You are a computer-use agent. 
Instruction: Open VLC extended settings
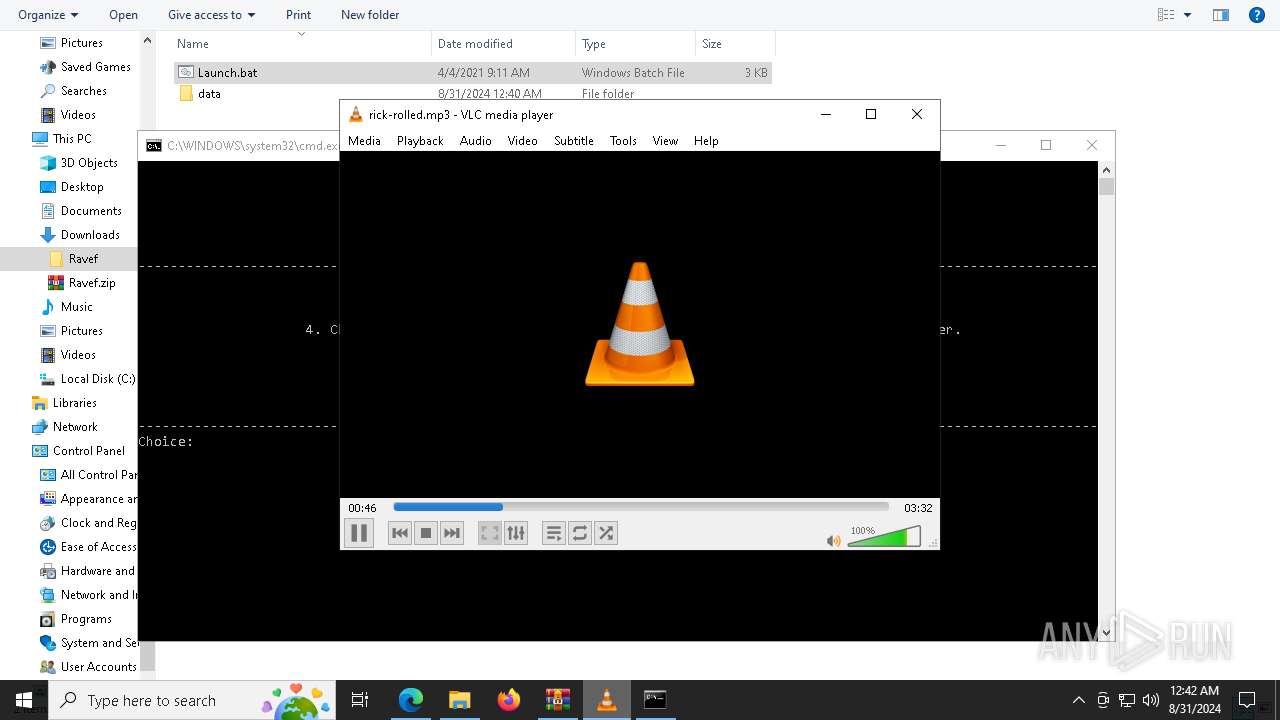(x=516, y=533)
